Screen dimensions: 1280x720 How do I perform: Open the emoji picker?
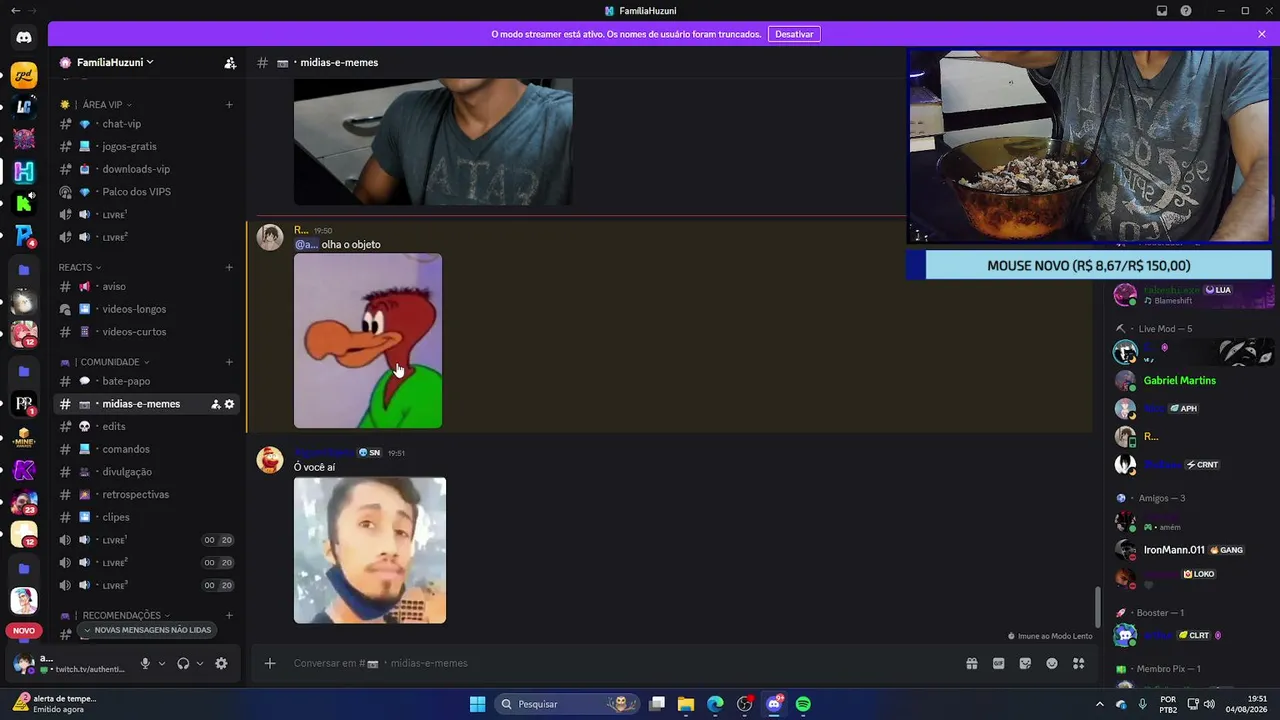point(1052,663)
